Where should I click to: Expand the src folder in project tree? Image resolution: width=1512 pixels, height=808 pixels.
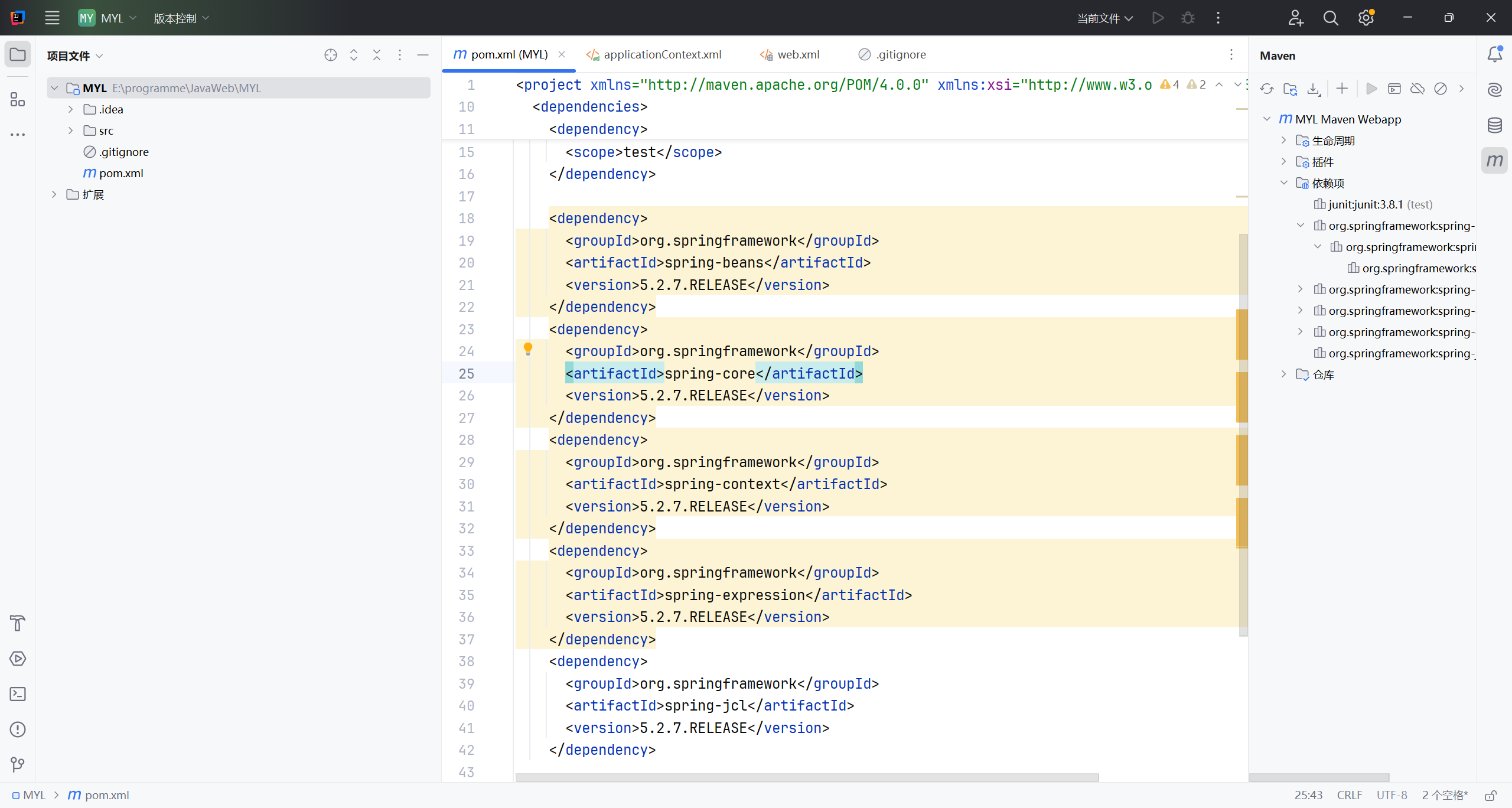[x=70, y=131]
